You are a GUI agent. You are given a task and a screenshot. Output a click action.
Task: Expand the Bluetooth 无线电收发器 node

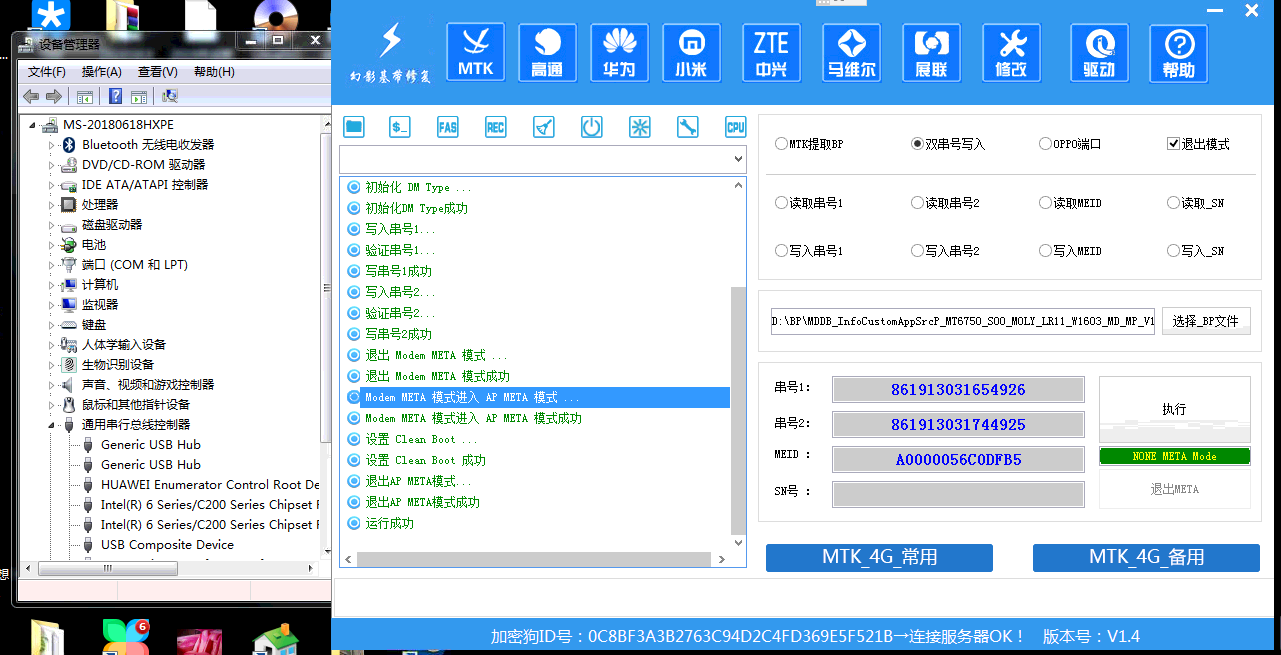[x=52, y=145]
